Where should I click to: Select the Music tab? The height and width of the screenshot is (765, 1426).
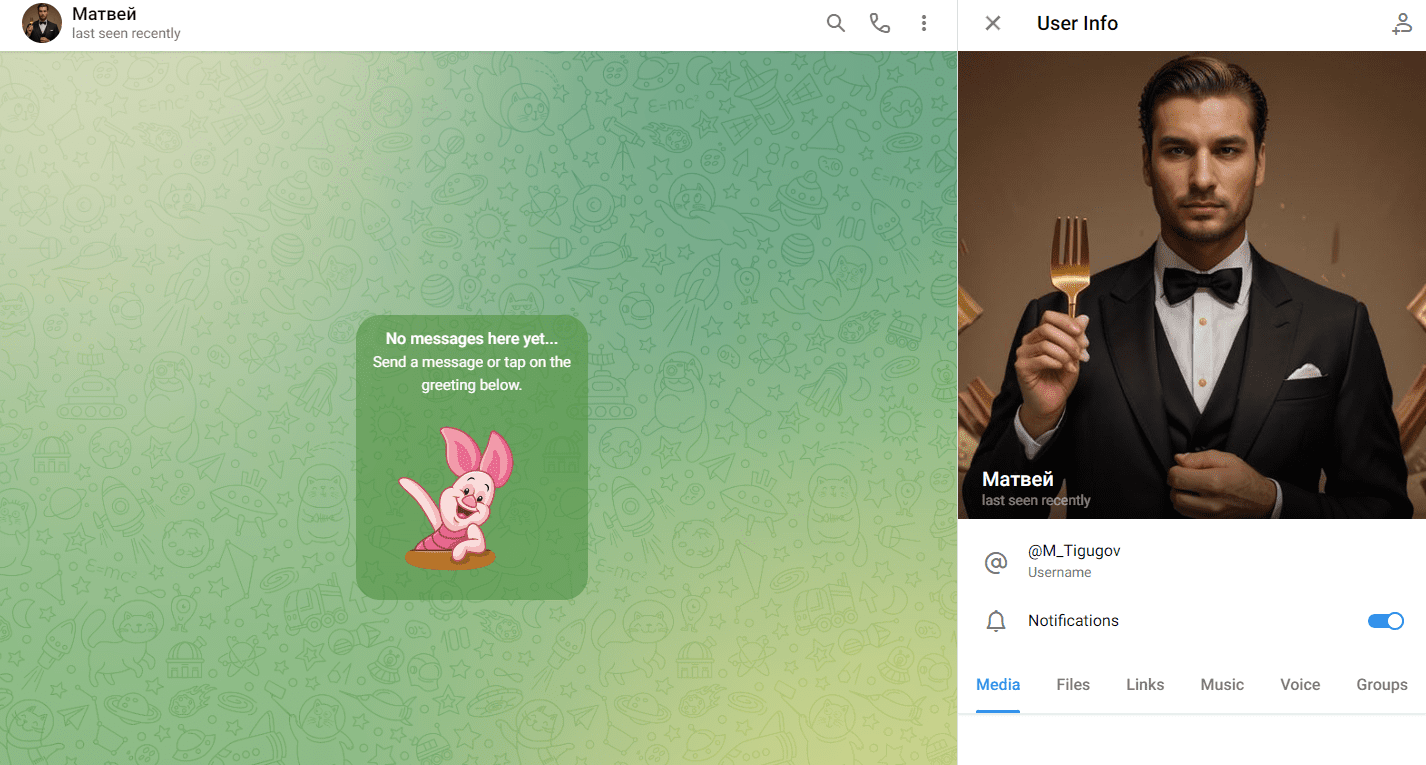(x=1222, y=685)
